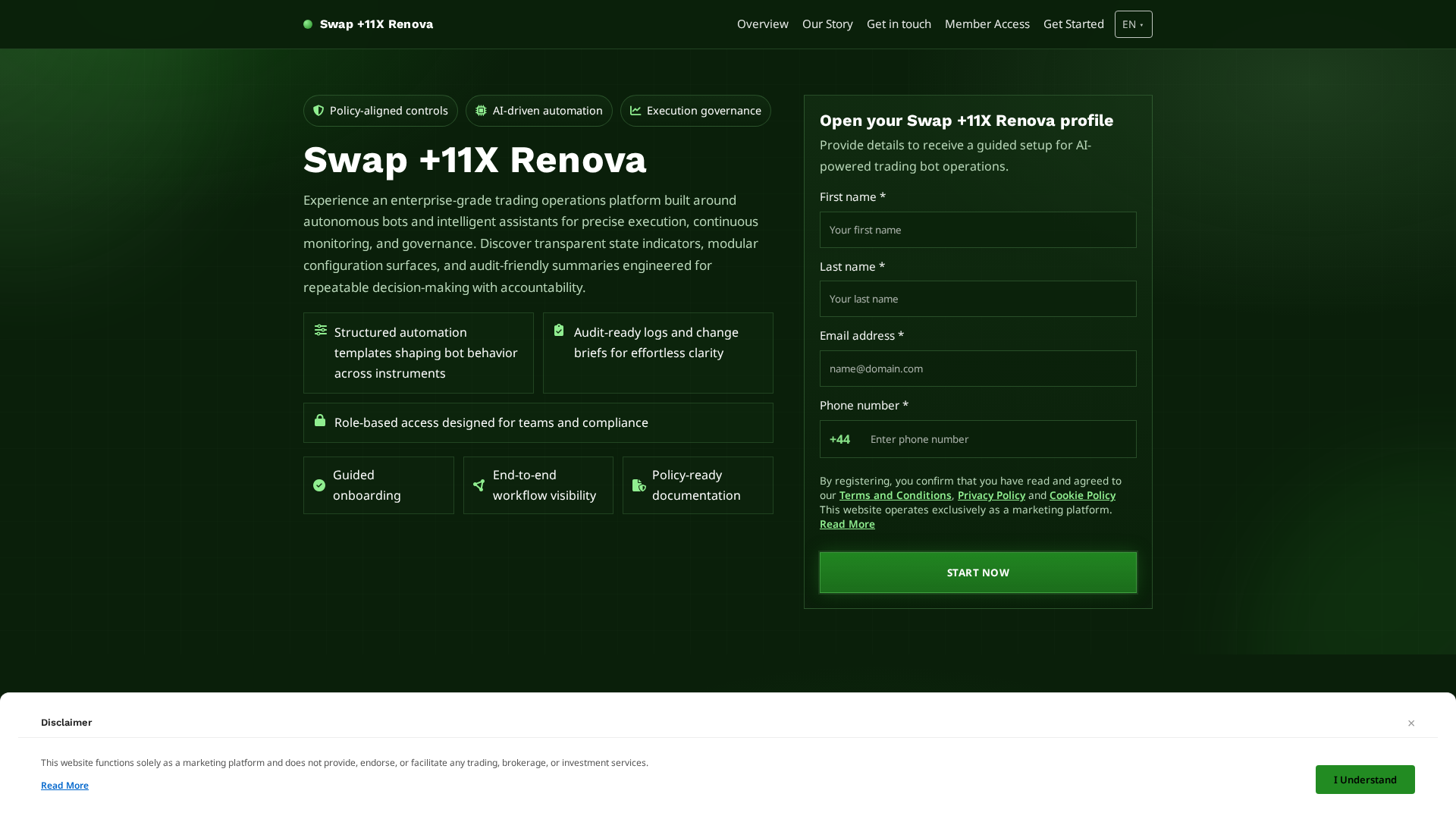The width and height of the screenshot is (1456, 819).
Task: Select Overview in the navigation bar
Action: pyautogui.click(x=762, y=24)
